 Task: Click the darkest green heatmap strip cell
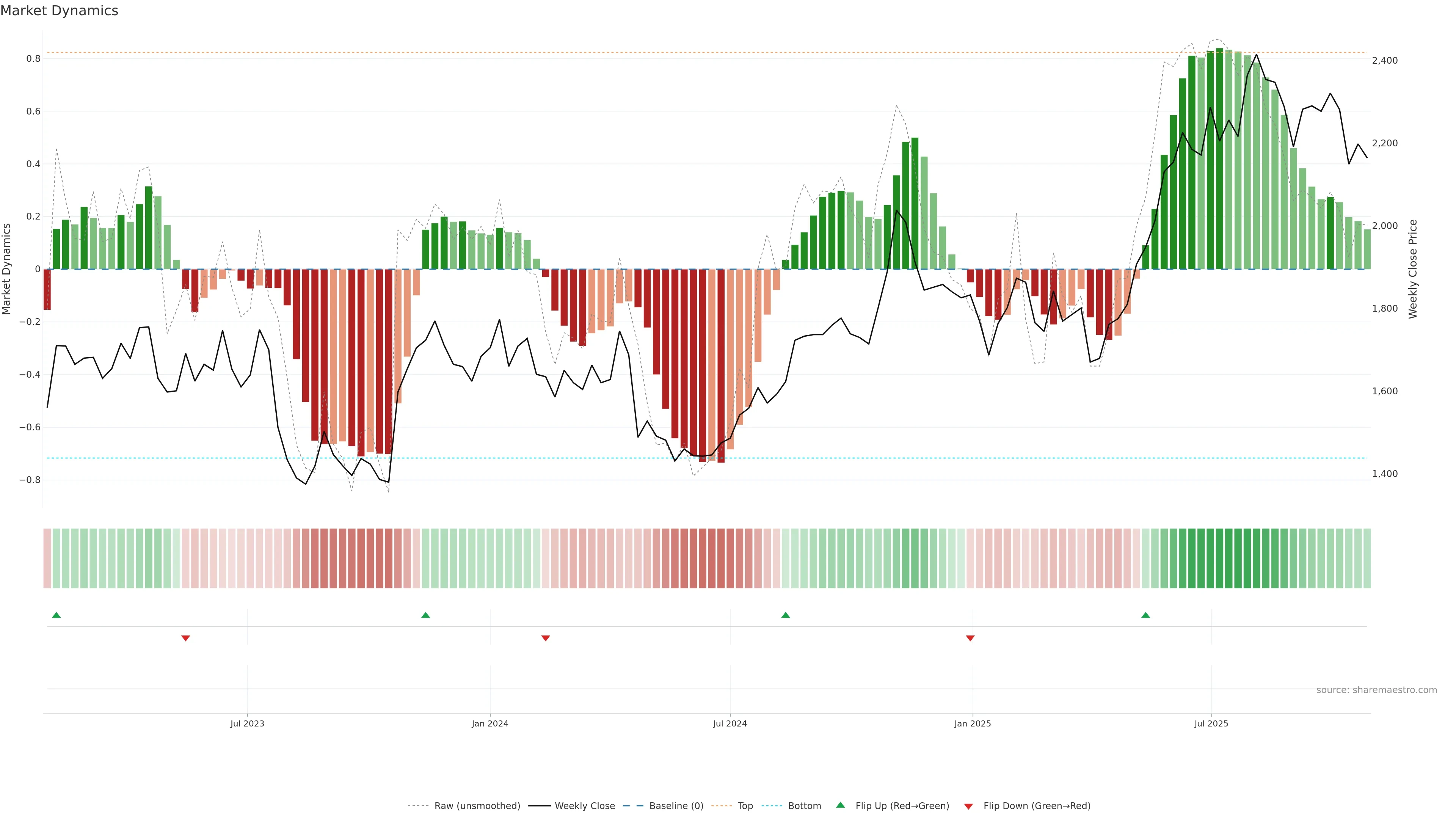pyautogui.click(x=1219, y=559)
